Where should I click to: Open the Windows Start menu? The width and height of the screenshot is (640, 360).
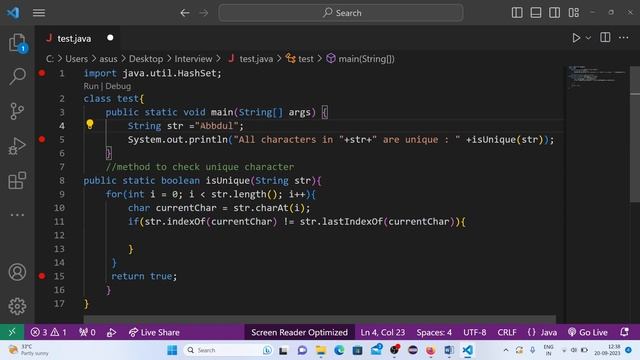pyautogui.click(x=172, y=350)
